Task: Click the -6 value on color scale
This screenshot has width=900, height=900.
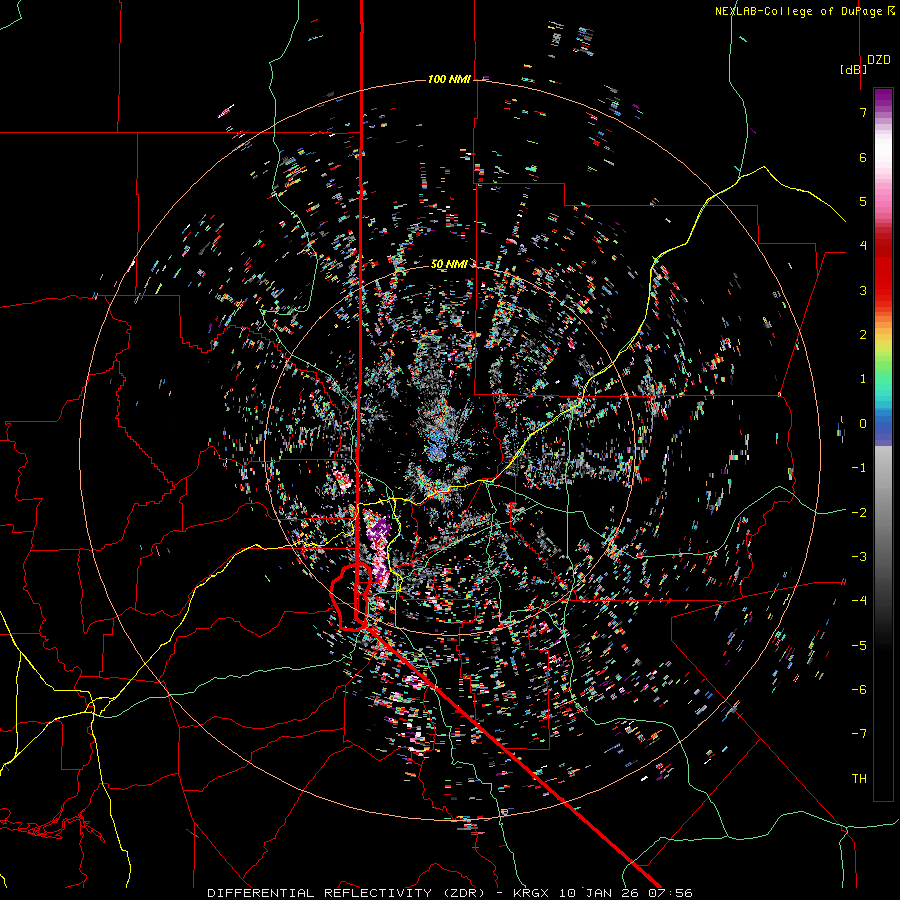Action: click(x=859, y=689)
